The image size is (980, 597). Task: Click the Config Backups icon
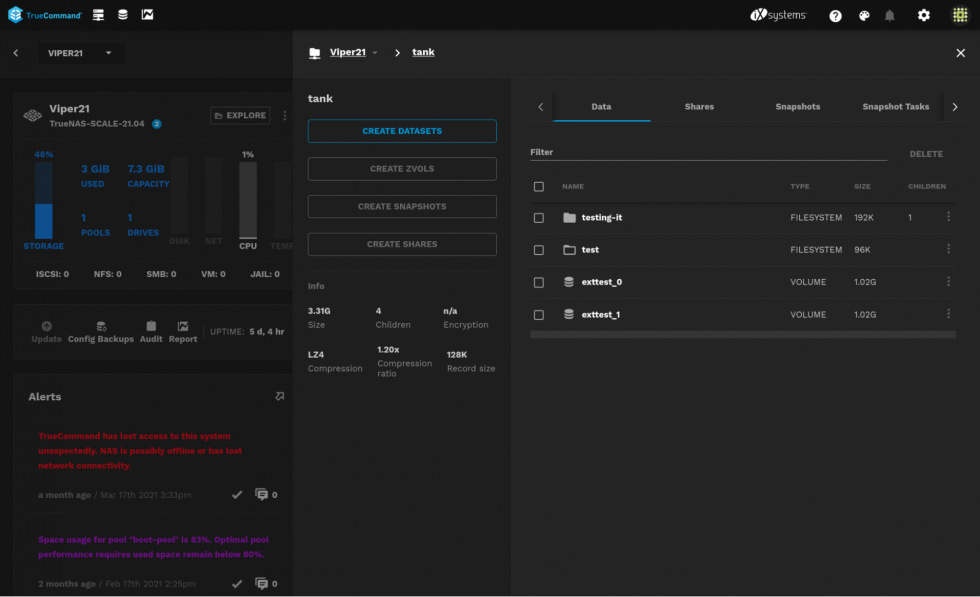click(101, 327)
